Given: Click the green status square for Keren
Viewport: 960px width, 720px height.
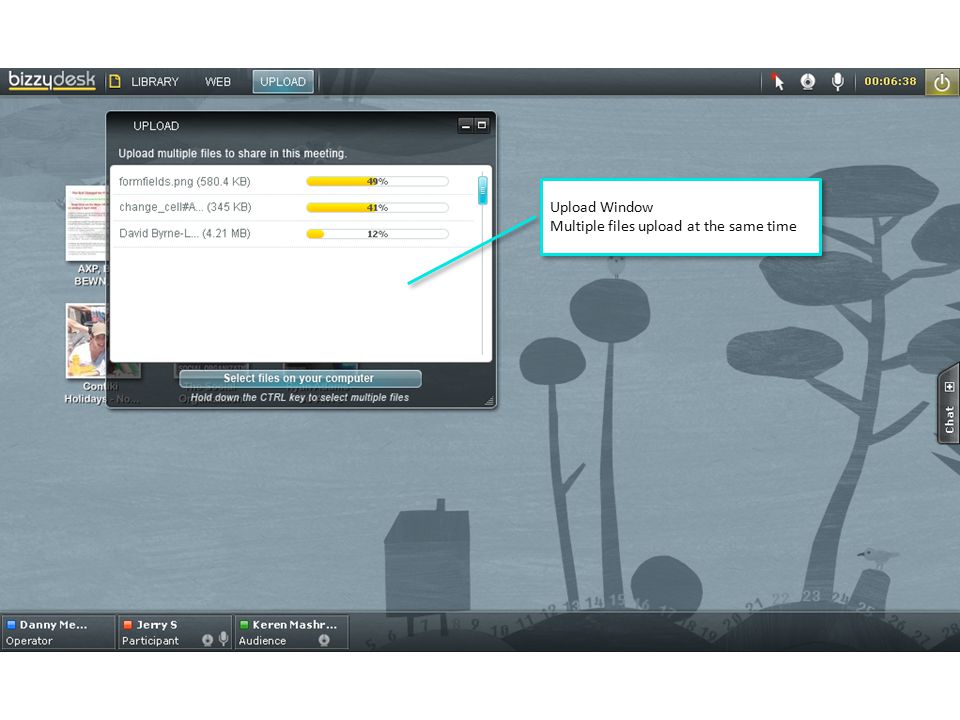Looking at the screenshot, I should pyautogui.click(x=244, y=624).
